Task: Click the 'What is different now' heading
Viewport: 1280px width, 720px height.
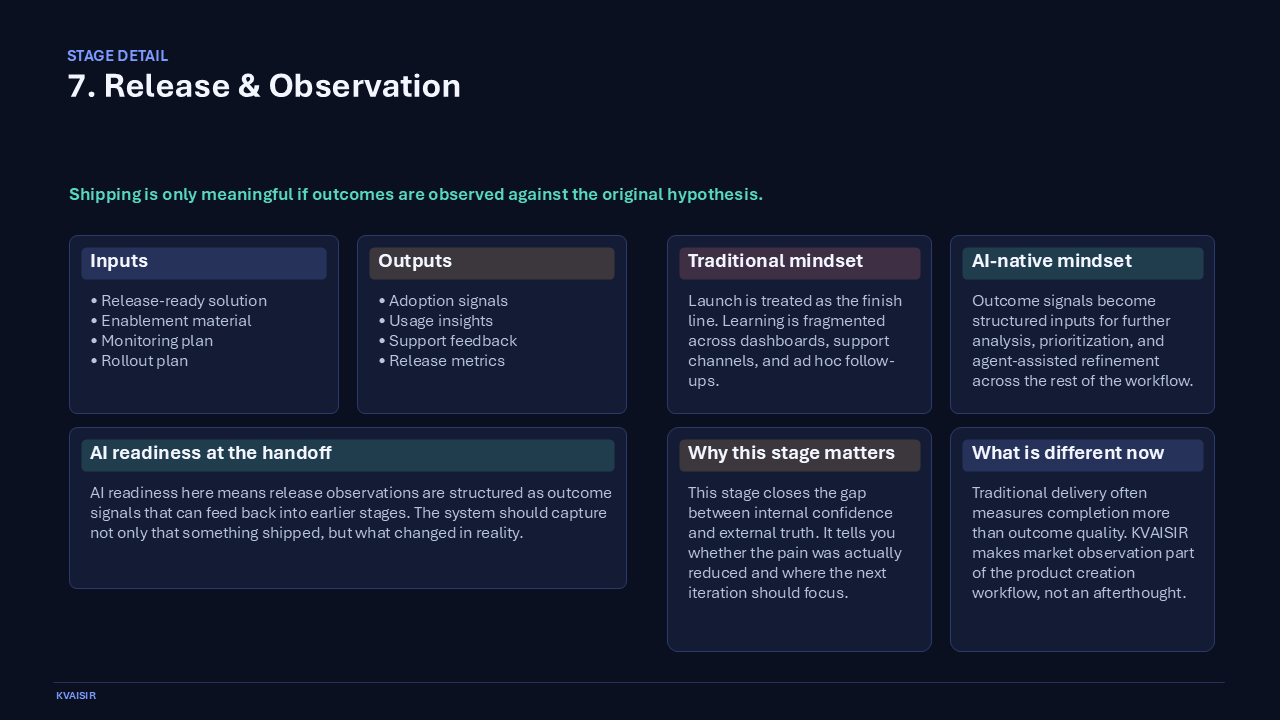Action: 1068,453
